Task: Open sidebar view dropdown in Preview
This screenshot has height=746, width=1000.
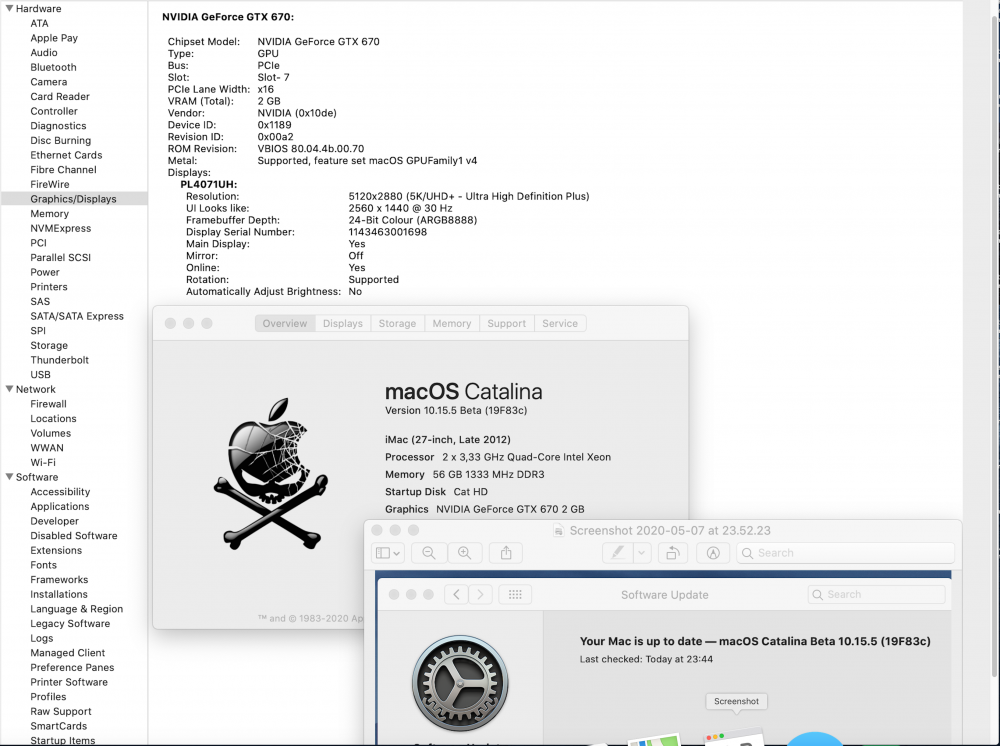Action: [388, 553]
